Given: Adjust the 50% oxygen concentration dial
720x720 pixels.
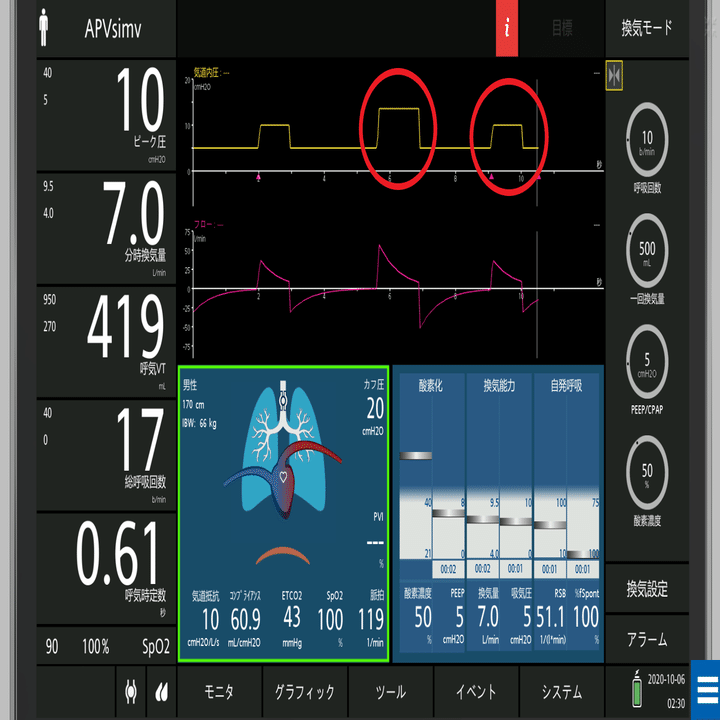Looking at the screenshot, I should pos(647,473).
